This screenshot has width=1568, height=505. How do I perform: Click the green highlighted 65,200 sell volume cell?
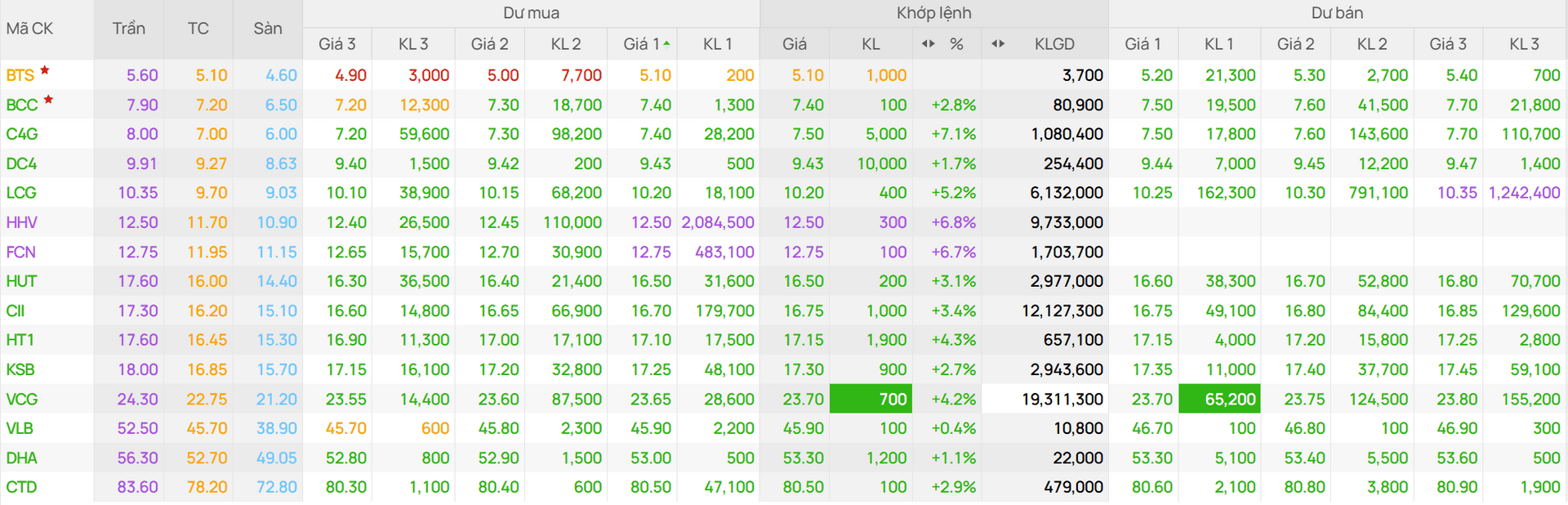[x=1219, y=399]
